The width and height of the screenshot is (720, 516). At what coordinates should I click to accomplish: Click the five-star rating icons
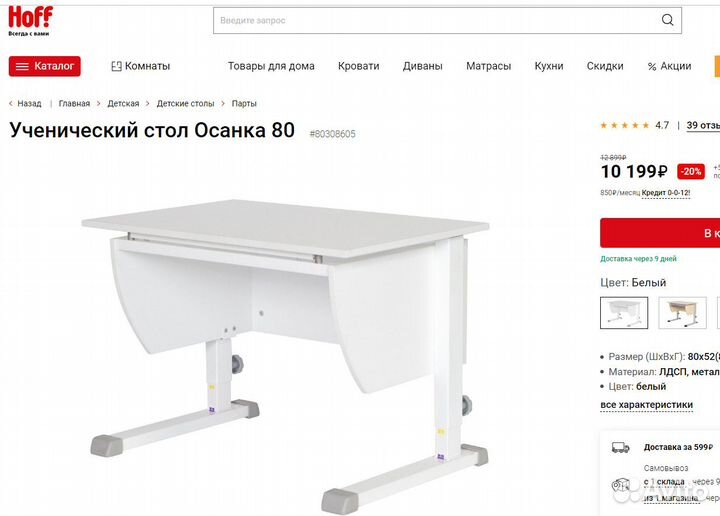(x=624, y=126)
